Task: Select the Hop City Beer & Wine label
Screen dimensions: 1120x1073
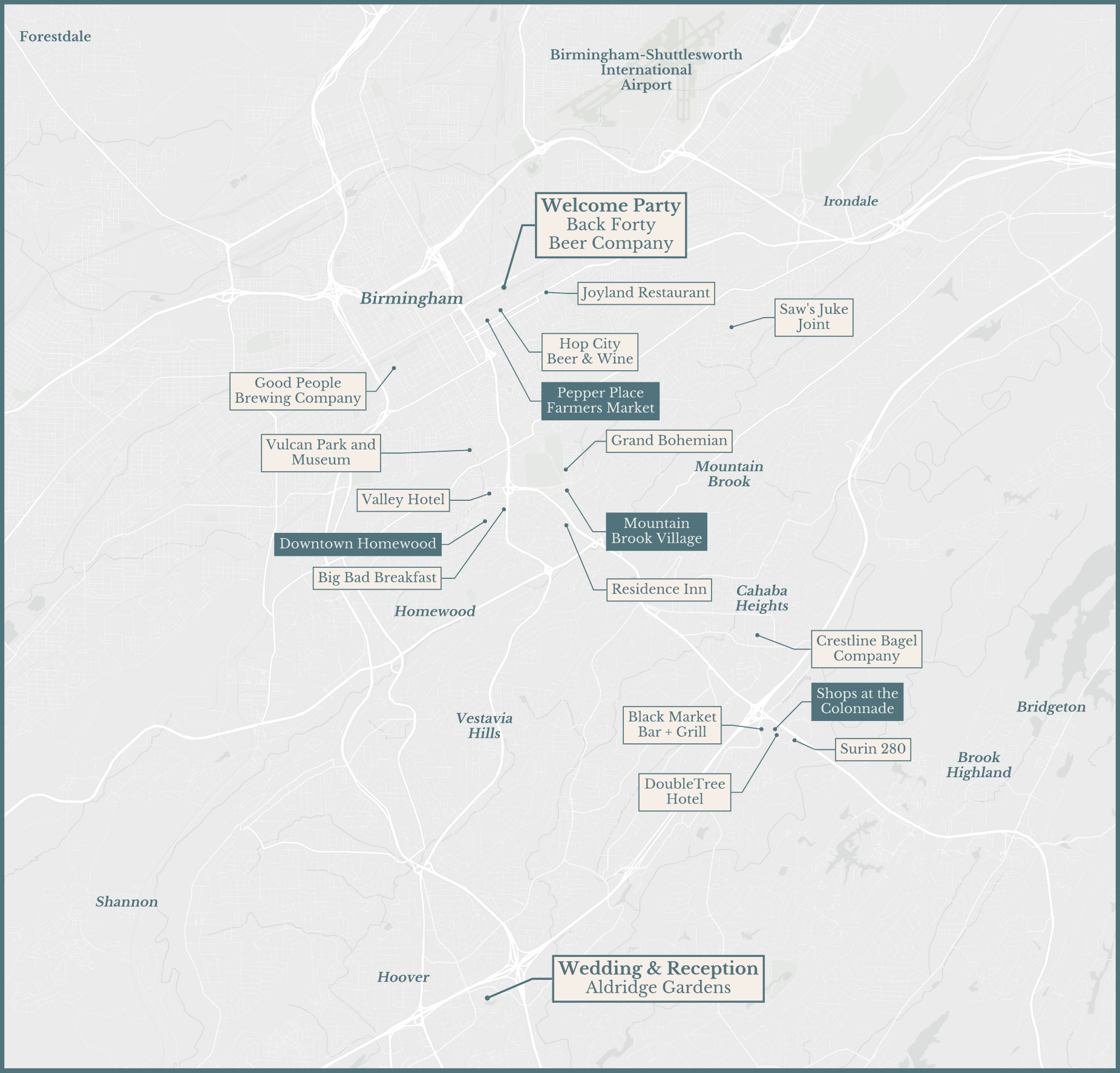Action: tap(590, 351)
